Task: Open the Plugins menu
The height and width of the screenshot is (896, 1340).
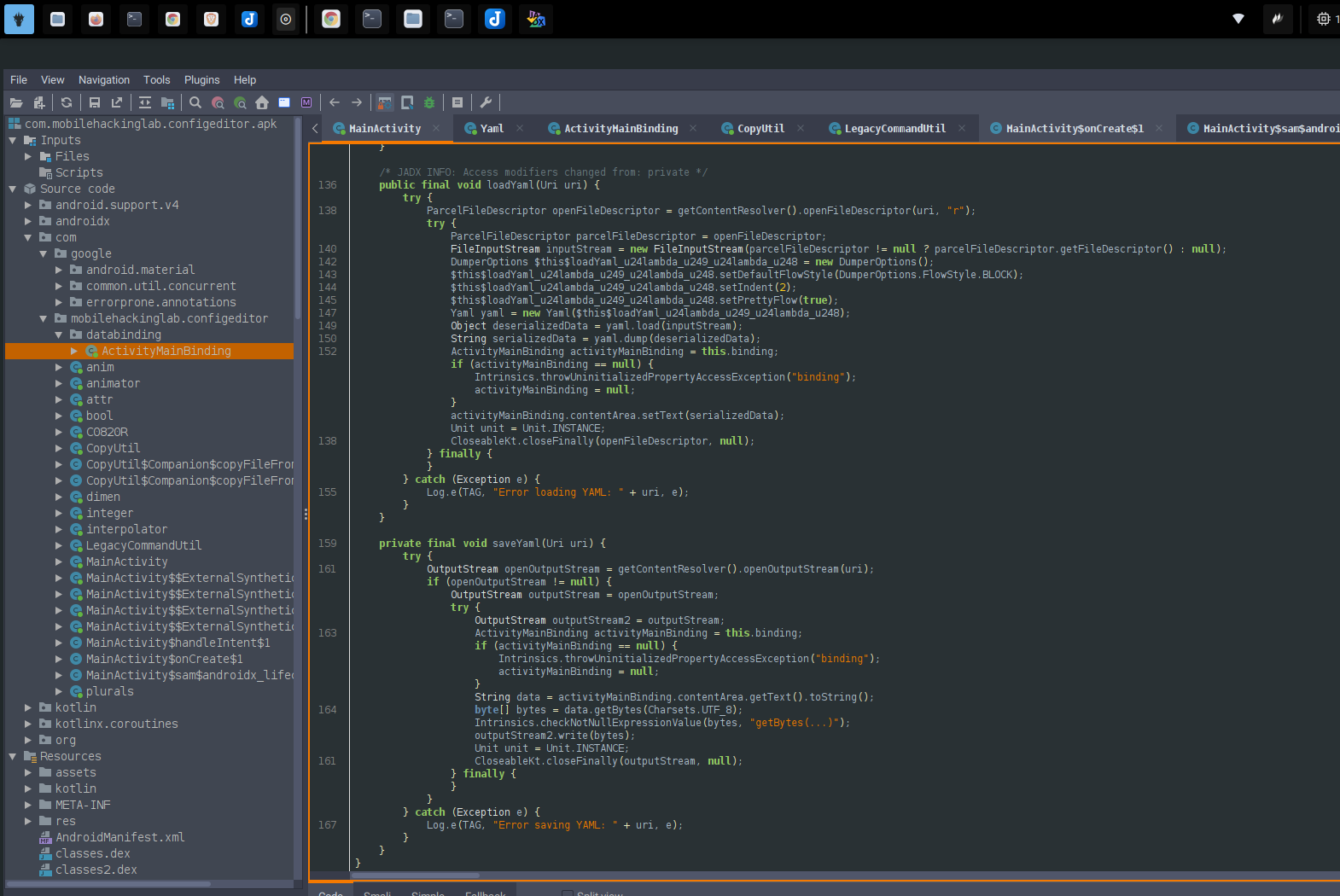Action: pos(202,79)
